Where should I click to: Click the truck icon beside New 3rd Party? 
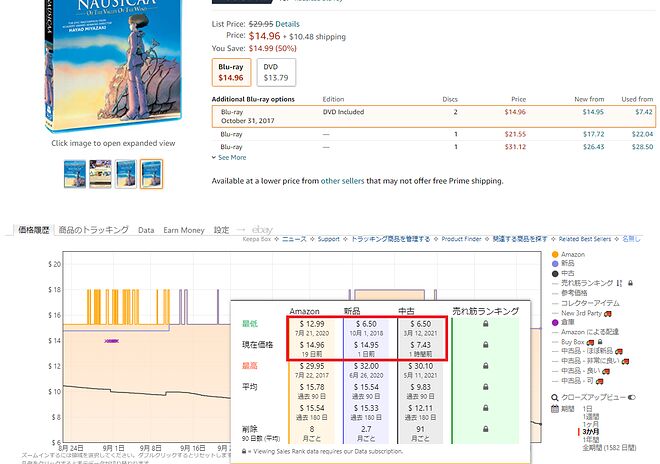pyautogui.click(x=608, y=313)
